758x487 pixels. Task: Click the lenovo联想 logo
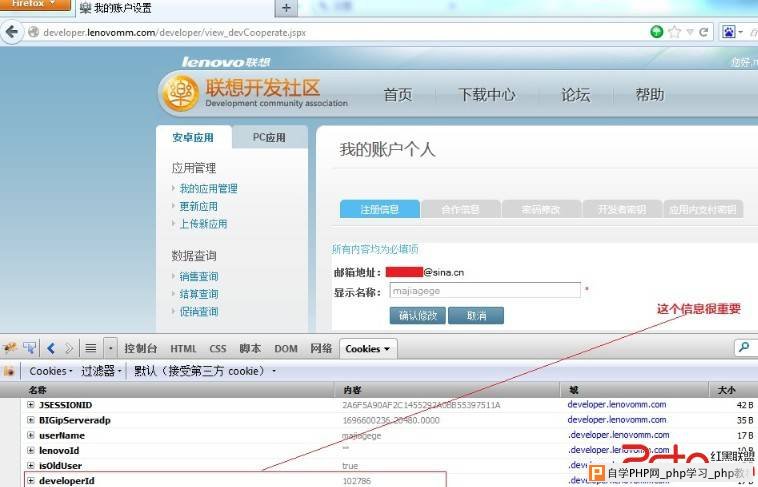tap(226, 62)
